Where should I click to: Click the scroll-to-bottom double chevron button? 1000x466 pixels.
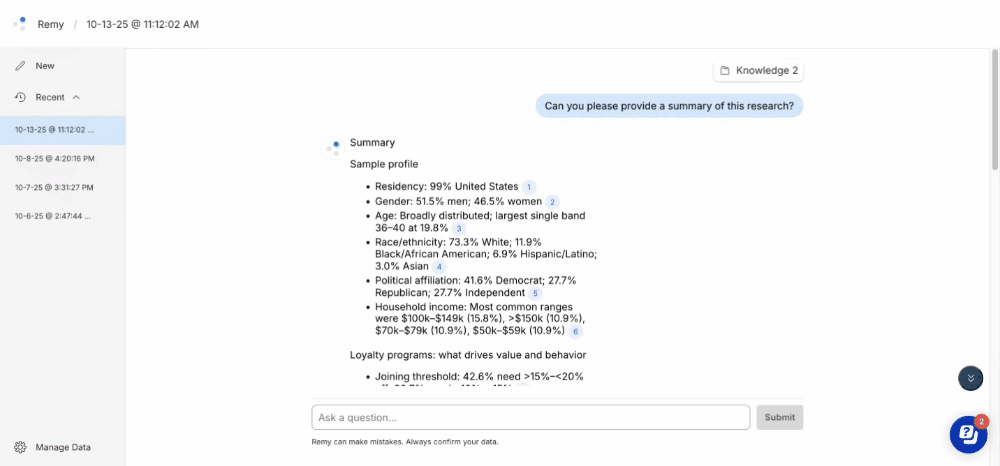(970, 379)
